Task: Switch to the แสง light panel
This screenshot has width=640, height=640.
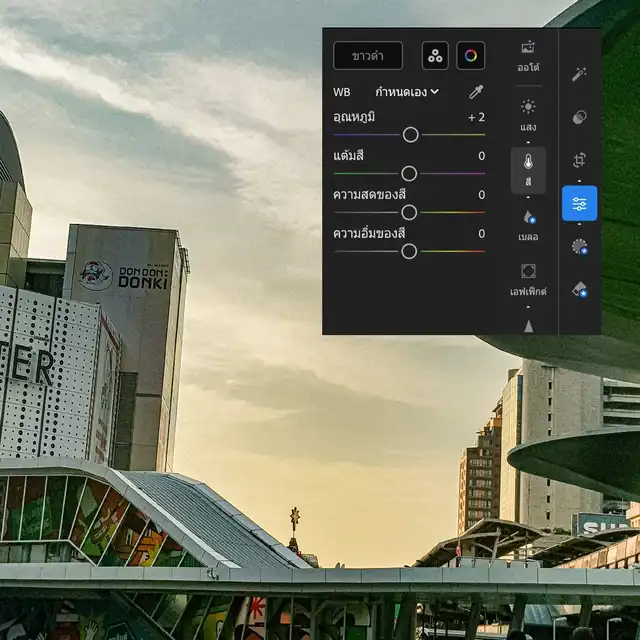Action: click(x=528, y=115)
